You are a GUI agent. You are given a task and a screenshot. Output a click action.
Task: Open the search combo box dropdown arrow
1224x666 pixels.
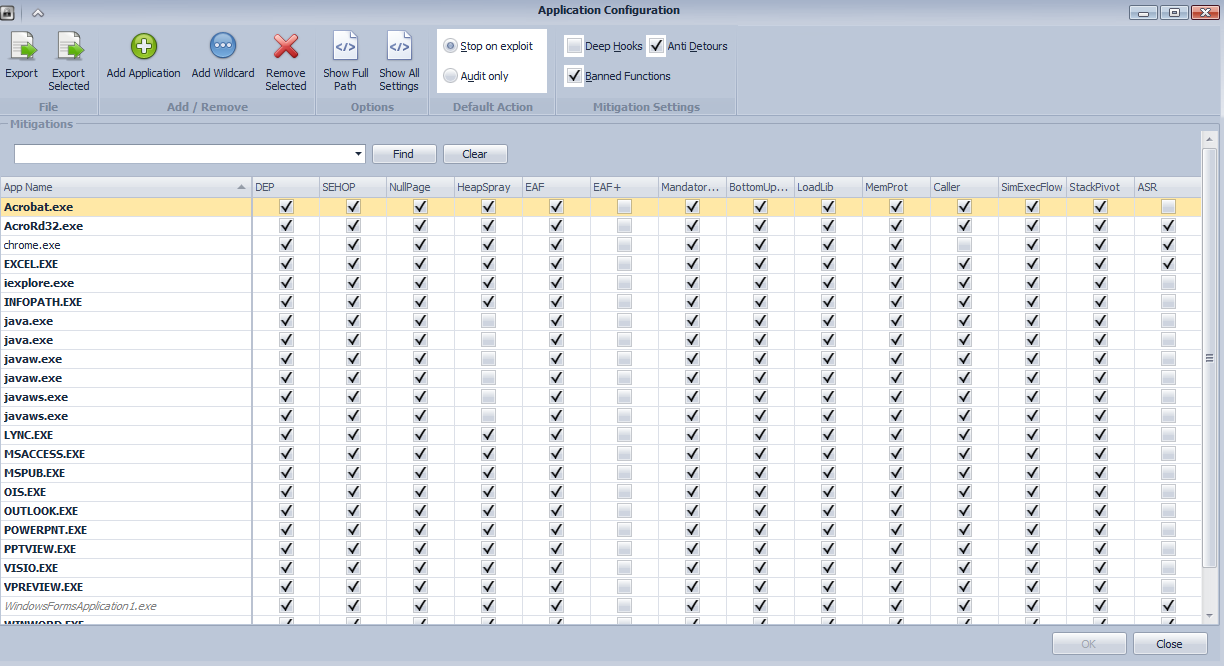[x=359, y=154]
